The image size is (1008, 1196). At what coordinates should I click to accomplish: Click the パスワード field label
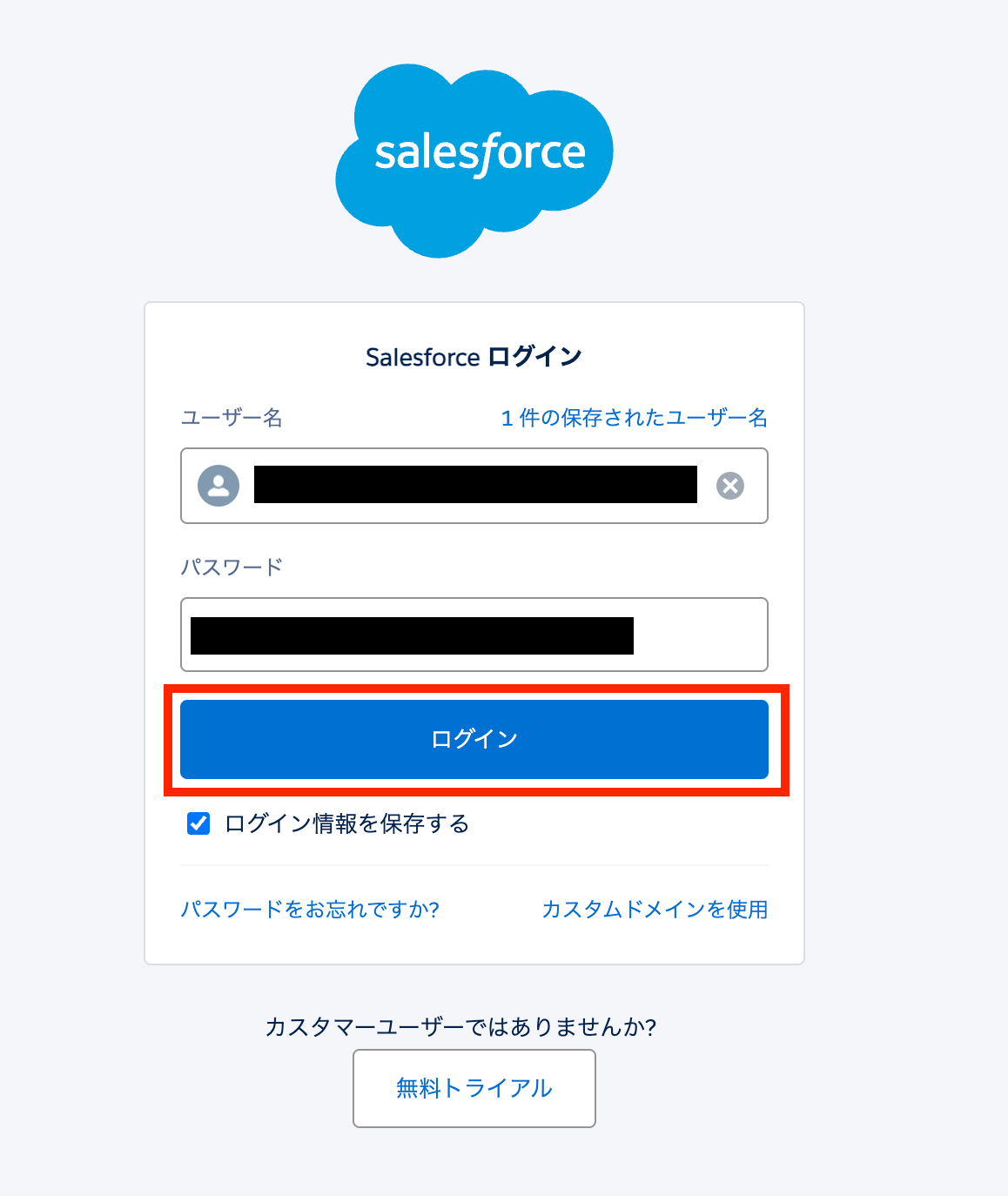pyautogui.click(x=232, y=568)
